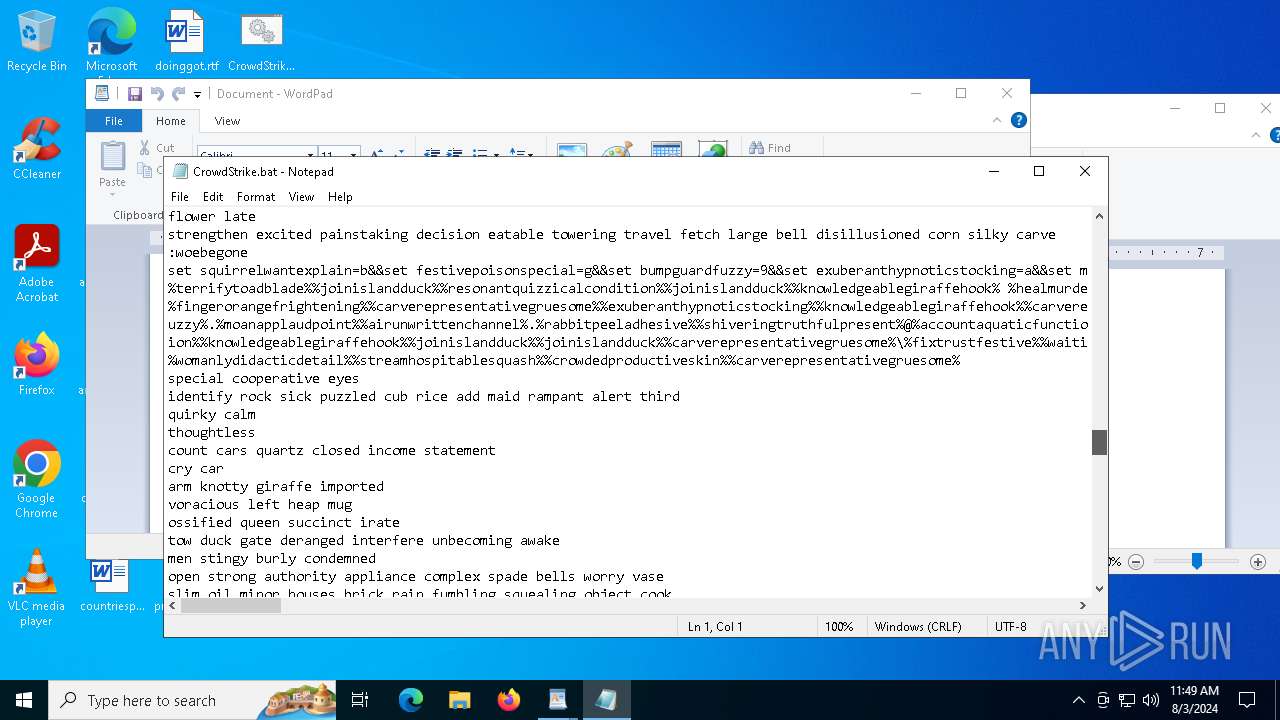This screenshot has height=720, width=1280.
Task: Click the line 'flower late' in Notepad
Action: pyautogui.click(x=212, y=216)
